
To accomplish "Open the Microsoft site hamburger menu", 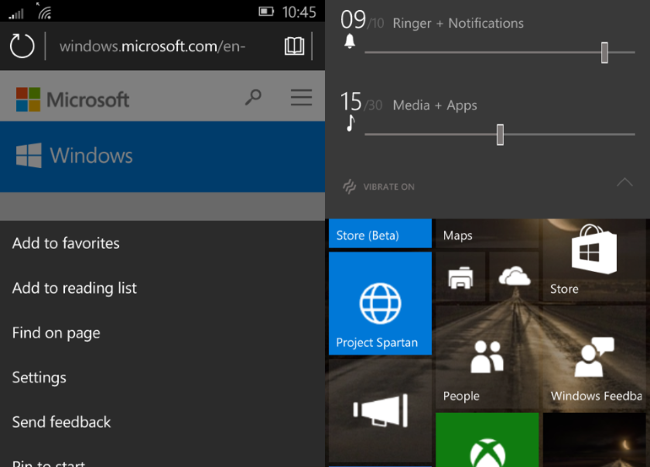I will click(301, 98).
